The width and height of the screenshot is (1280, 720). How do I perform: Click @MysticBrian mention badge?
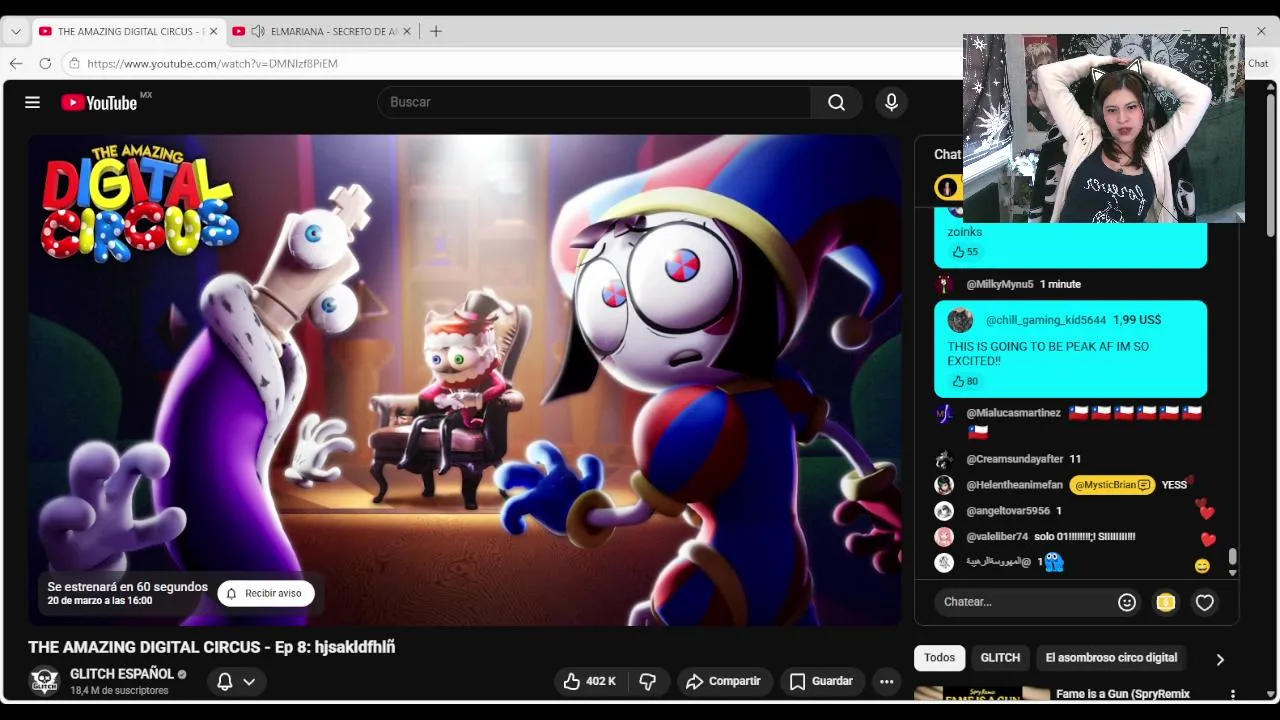tap(1112, 485)
